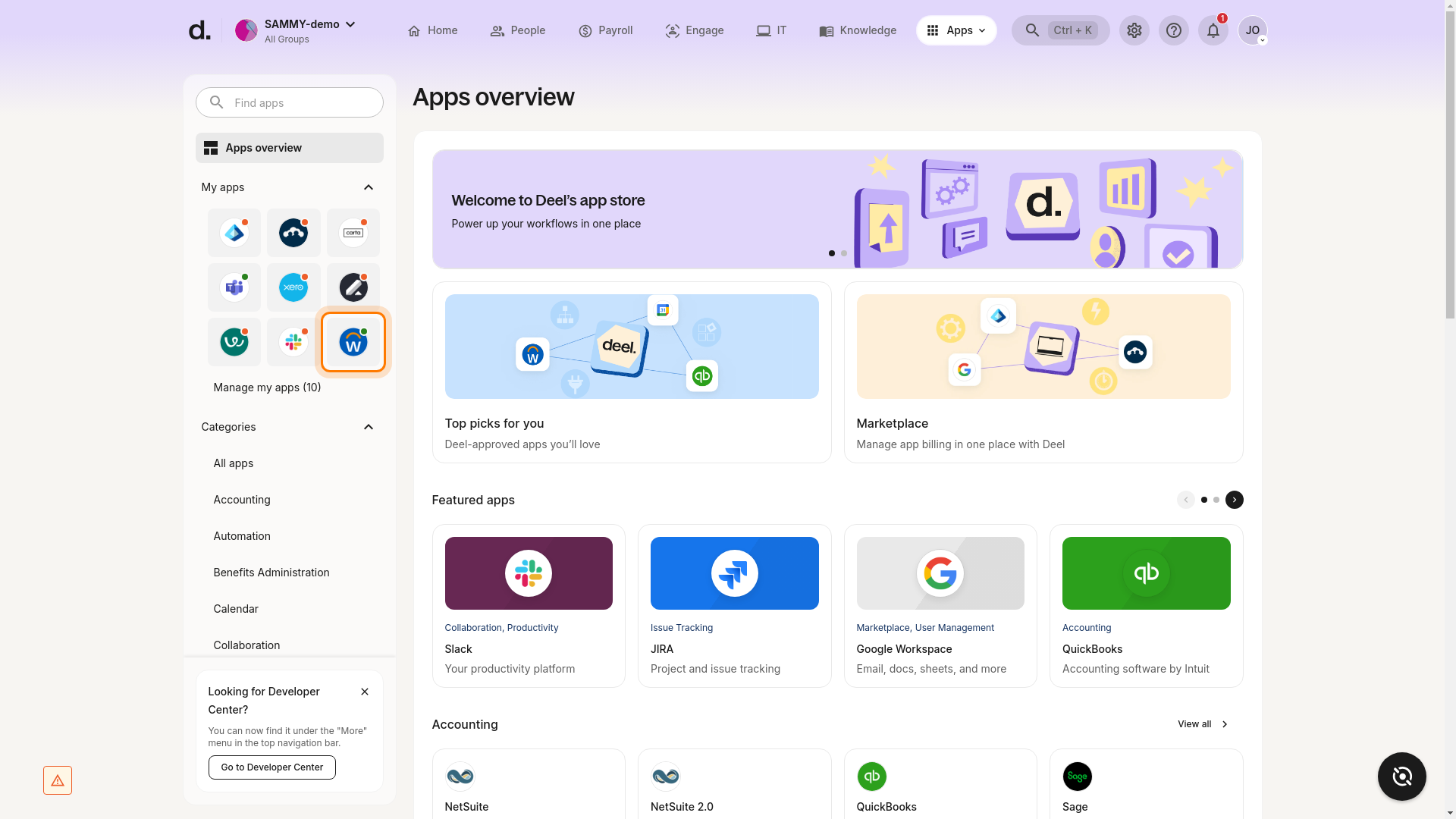Open the Payroll tab
The width and height of the screenshot is (1456, 819).
click(x=605, y=30)
